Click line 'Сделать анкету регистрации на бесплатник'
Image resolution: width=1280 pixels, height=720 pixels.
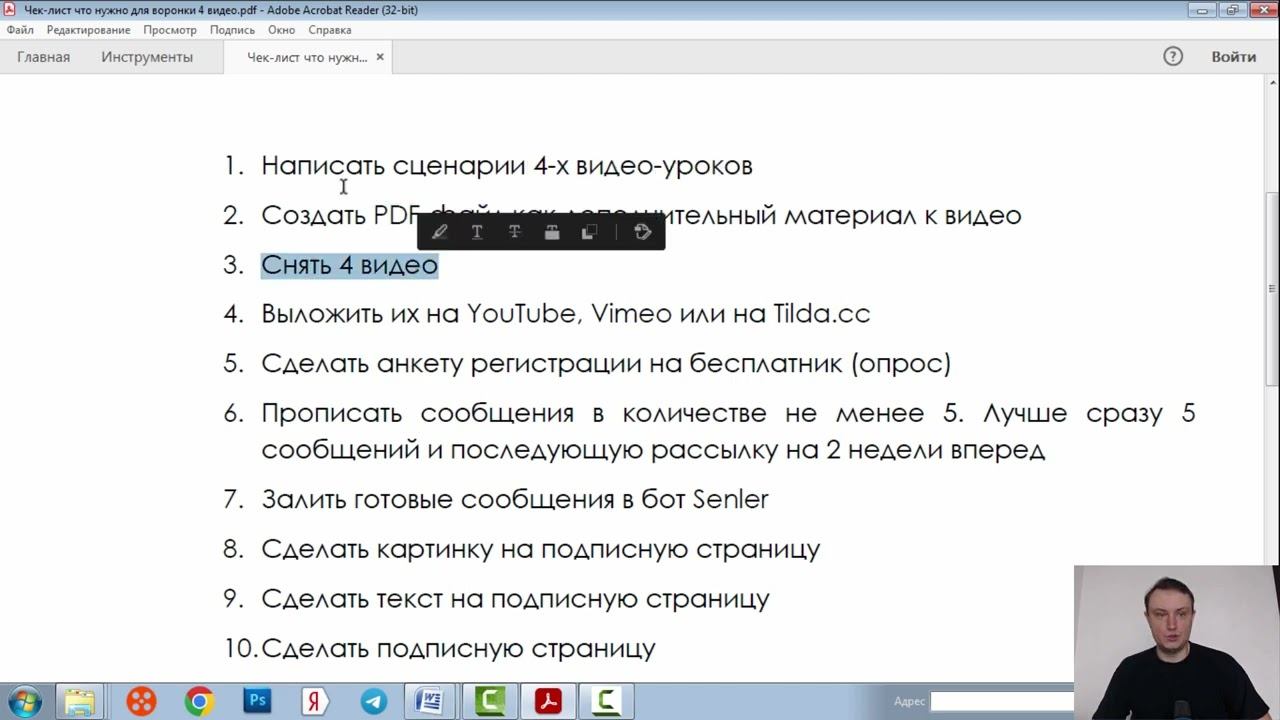click(606, 363)
